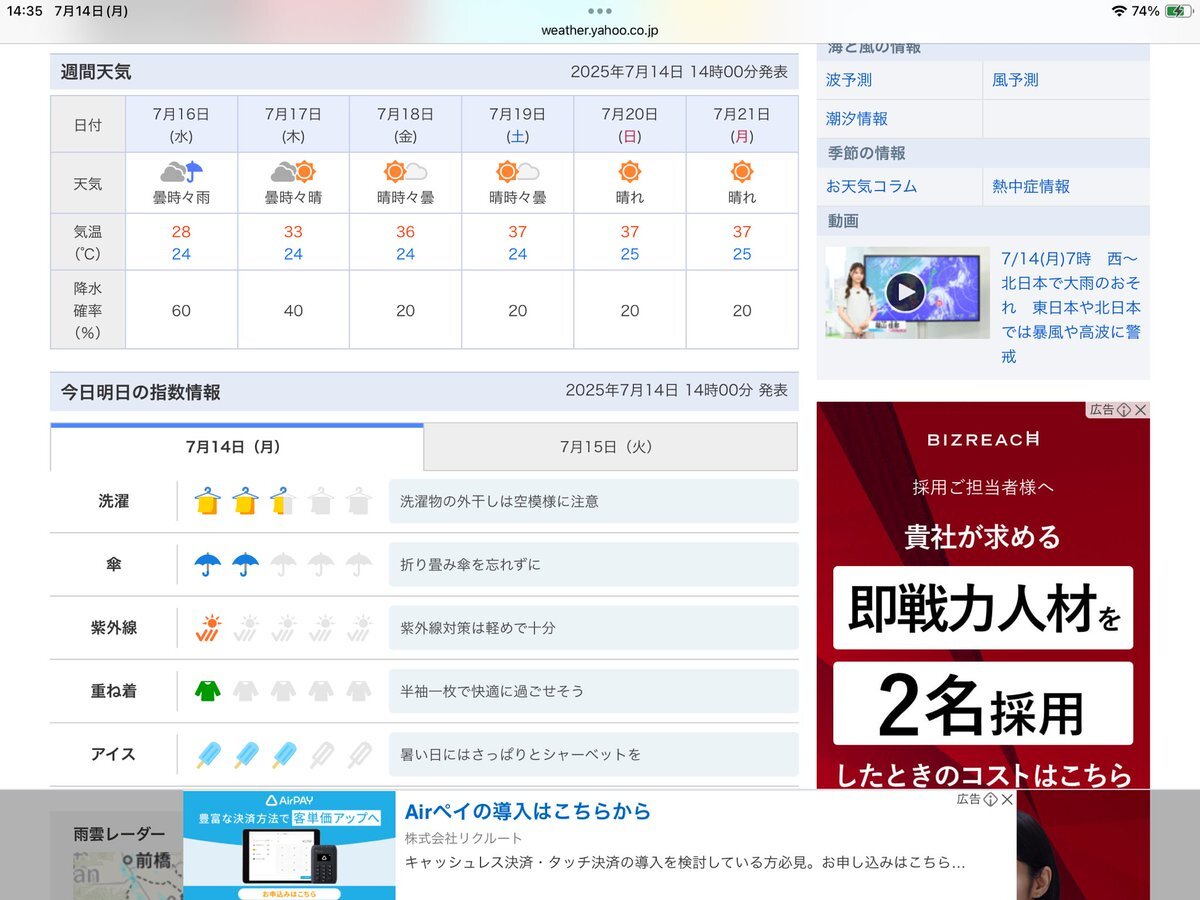This screenshot has width=1200, height=900.
Task: Click the half-filled third laundry shirt icon
Action: (283, 501)
